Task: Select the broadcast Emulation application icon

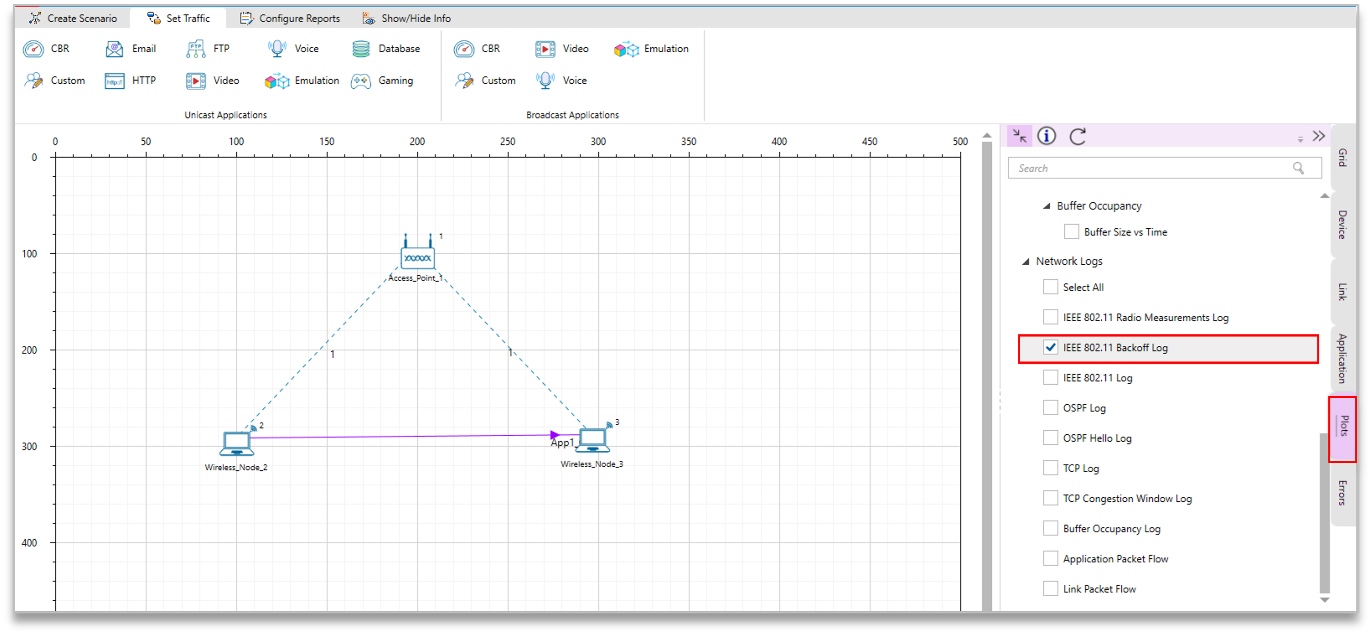Action: pyautogui.click(x=626, y=48)
